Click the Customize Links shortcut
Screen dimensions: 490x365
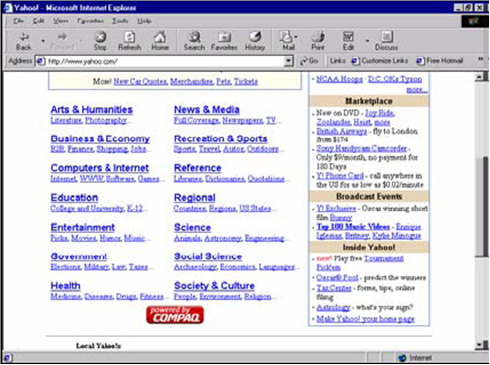[x=380, y=61]
